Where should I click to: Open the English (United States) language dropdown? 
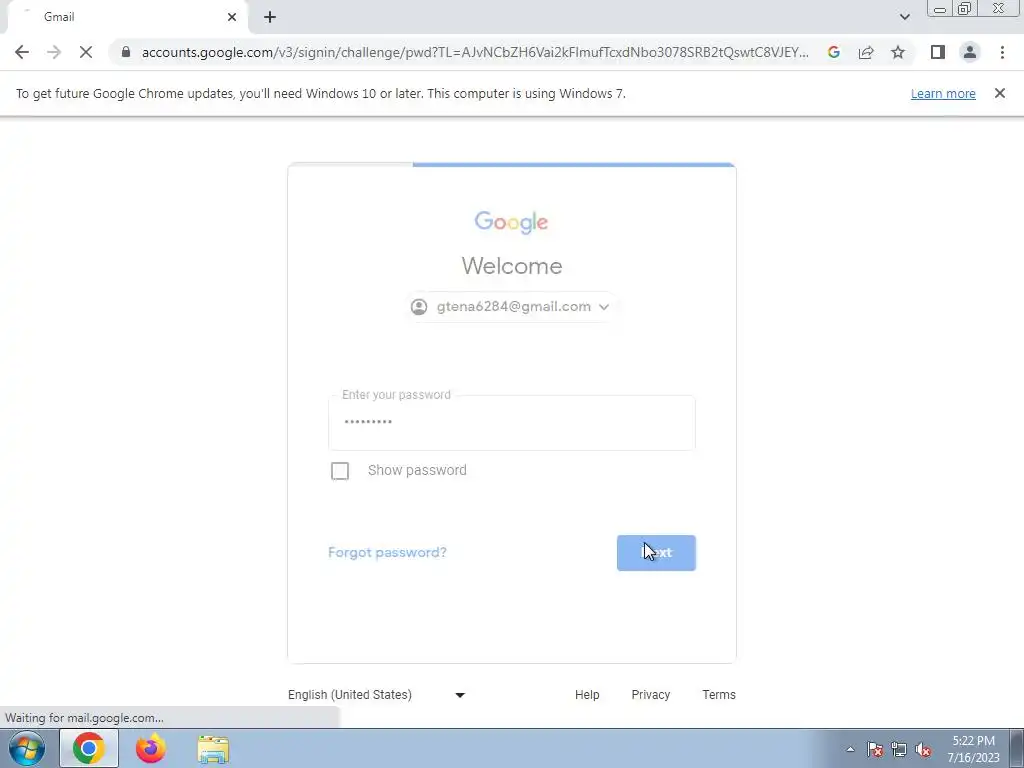coord(377,695)
